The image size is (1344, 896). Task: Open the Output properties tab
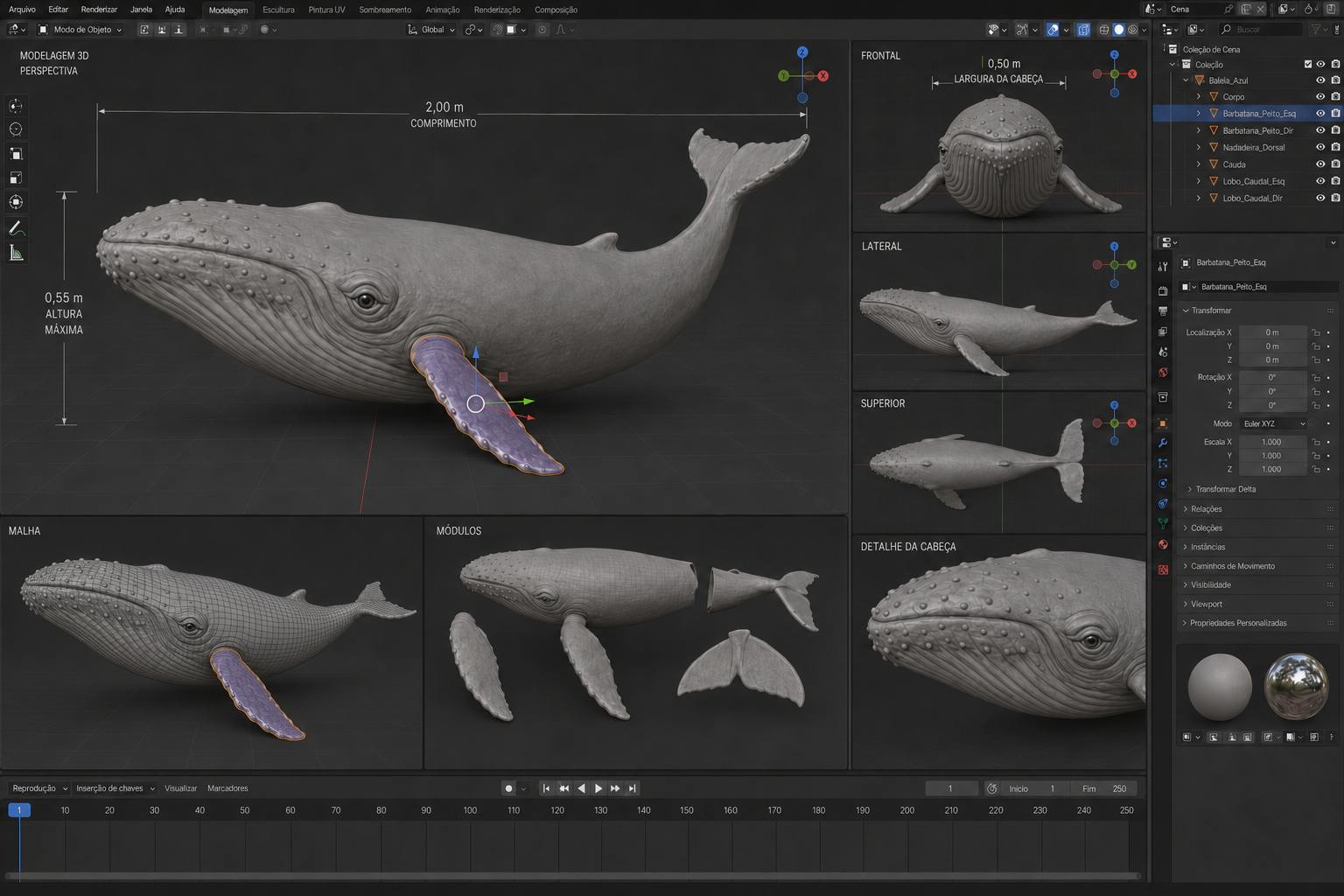(1163, 311)
